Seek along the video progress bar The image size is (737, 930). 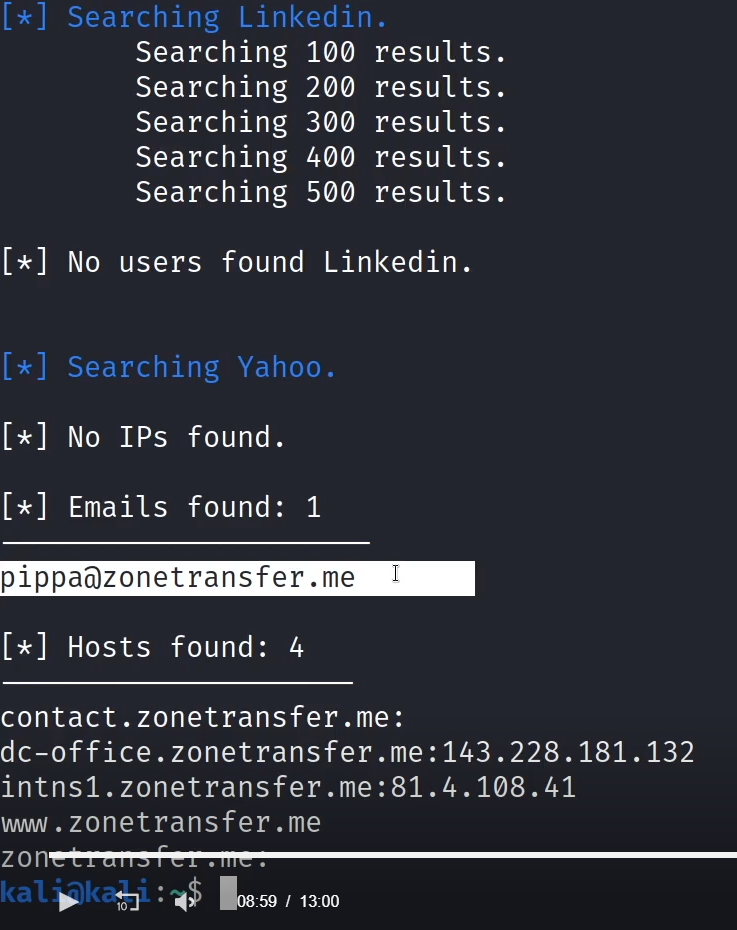pos(393,855)
